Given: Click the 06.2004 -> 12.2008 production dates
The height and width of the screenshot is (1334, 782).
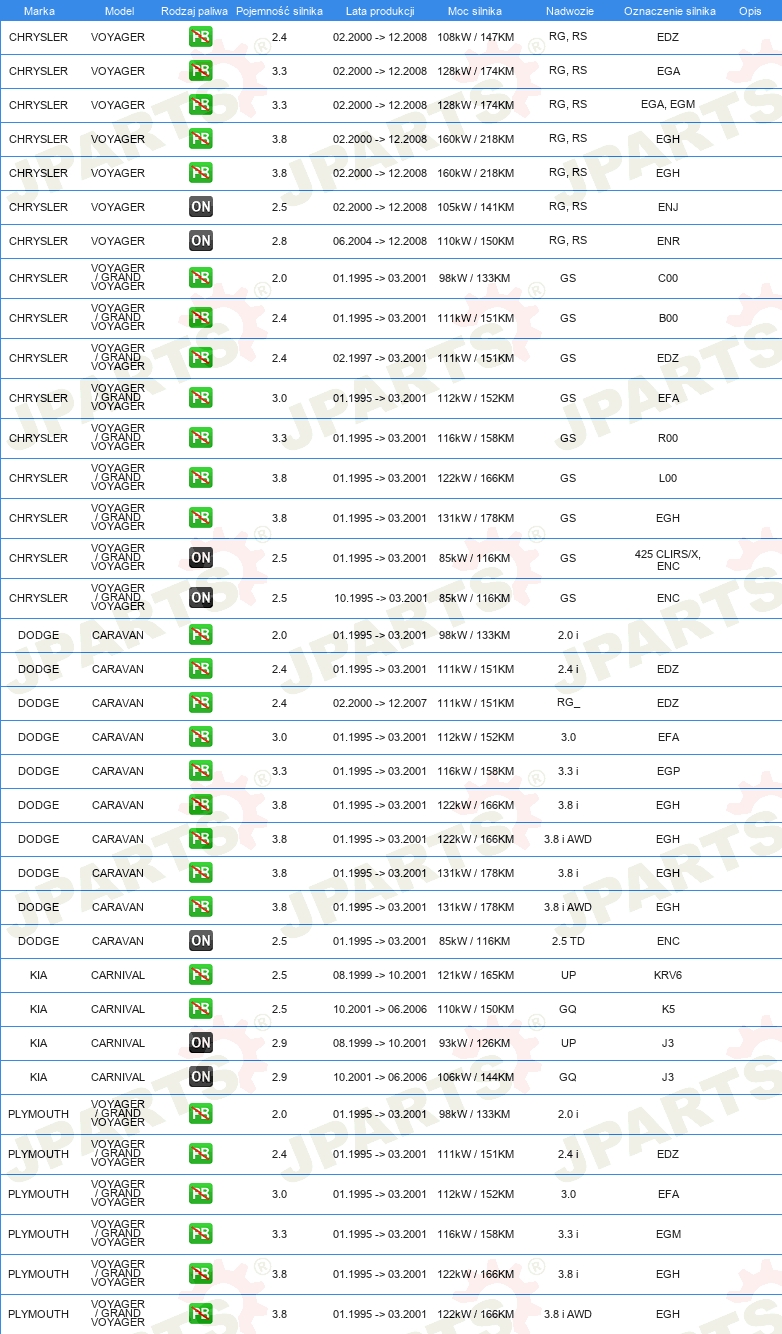Looking at the screenshot, I should pos(380,241).
